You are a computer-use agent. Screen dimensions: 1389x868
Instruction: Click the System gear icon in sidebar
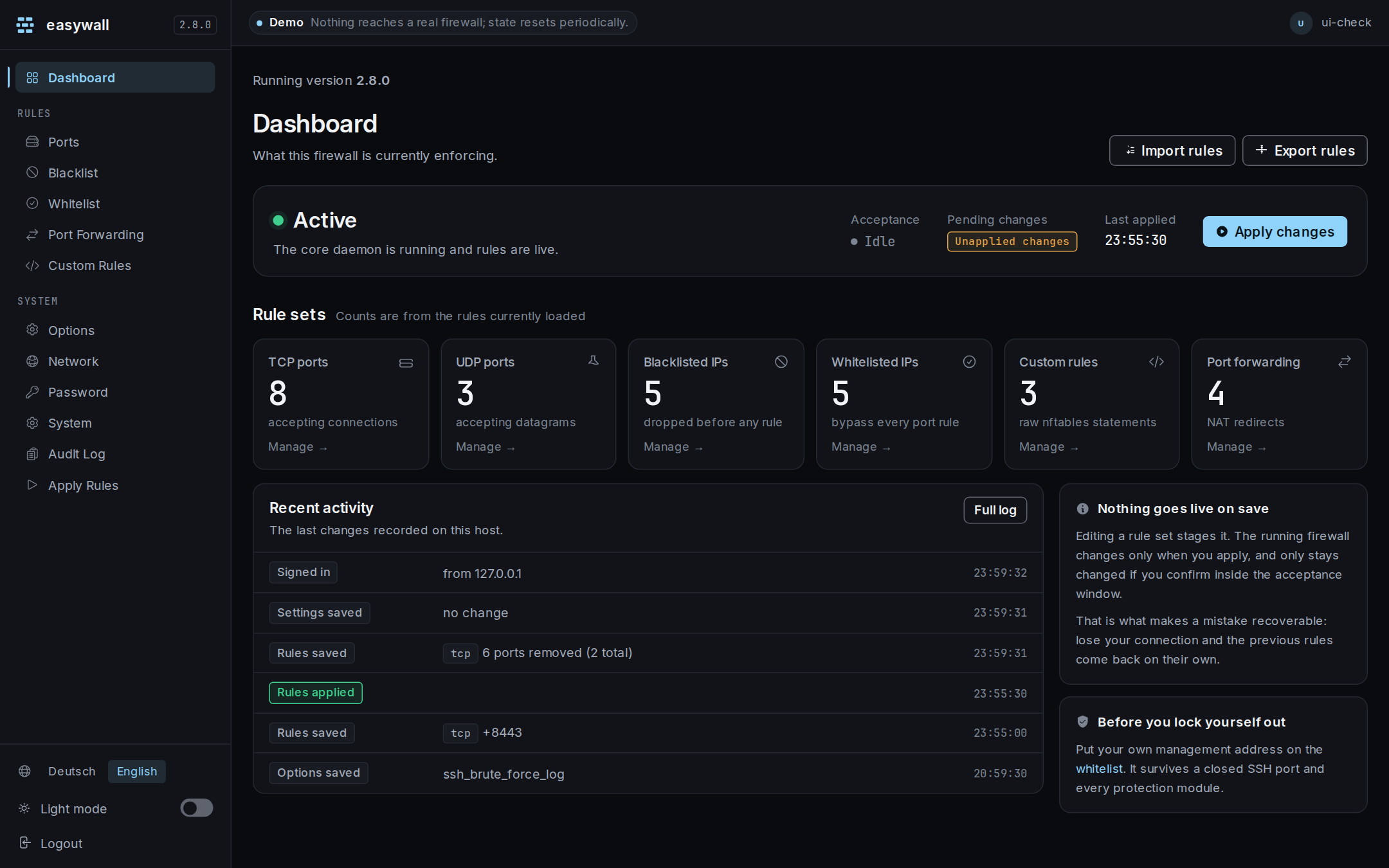pyautogui.click(x=32, y=422)
